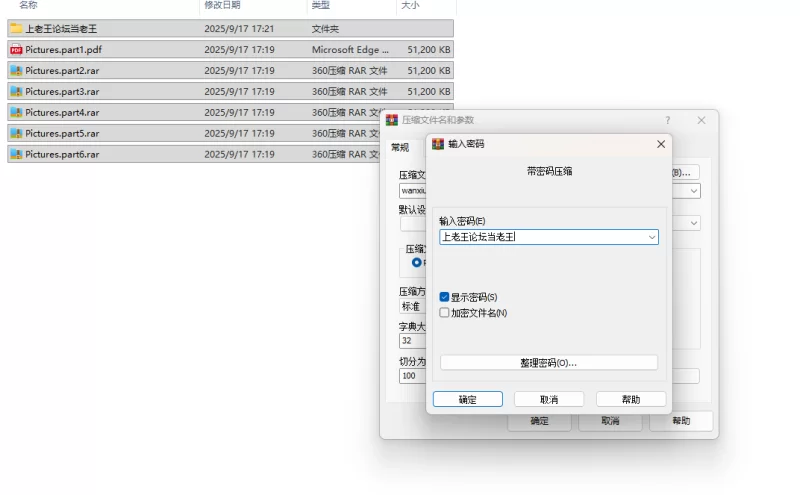Screen dimensions: 800x495
Task: Click the Microsoft Edge type cell
Action: 350,50
